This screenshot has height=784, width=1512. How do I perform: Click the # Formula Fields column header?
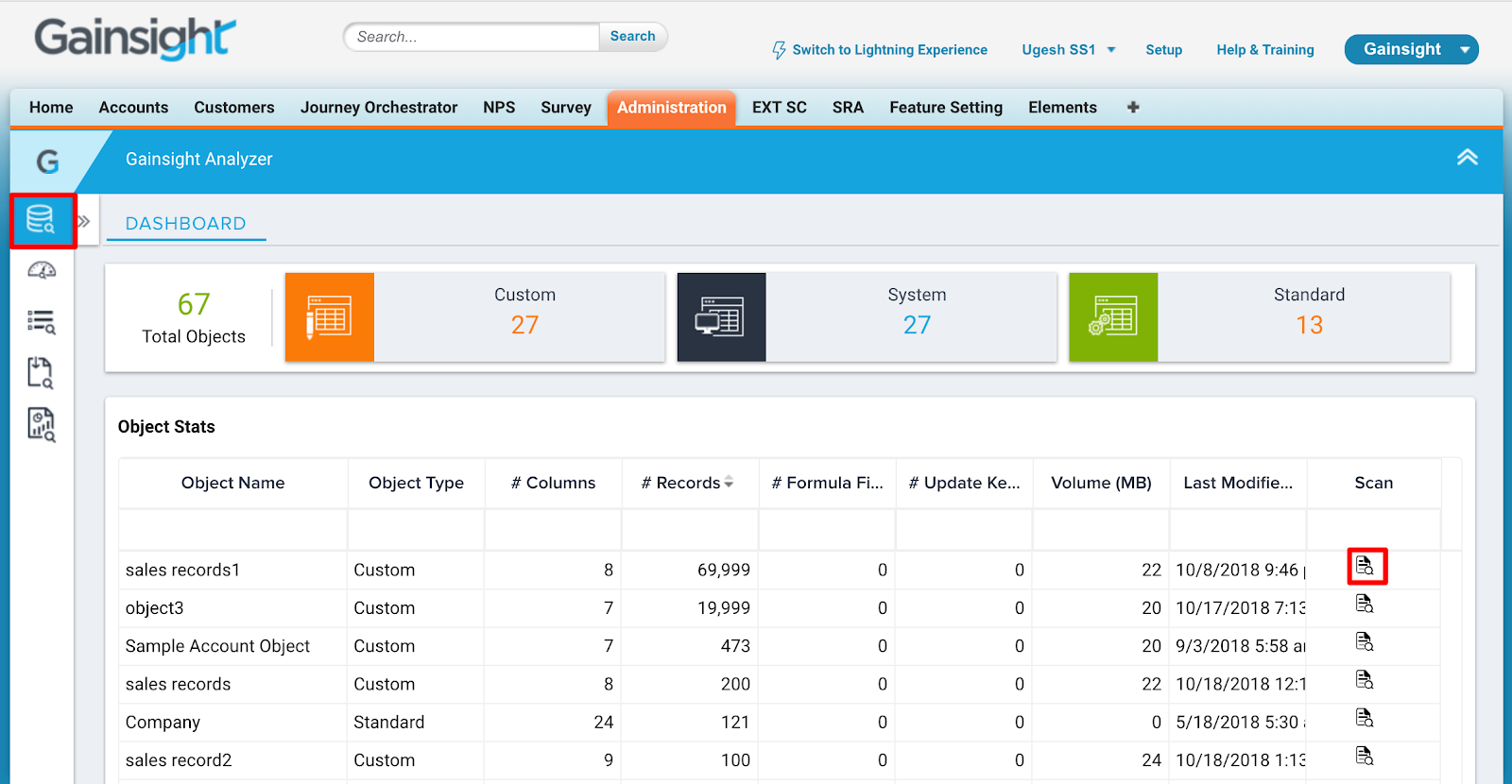click(x=827, y=483)
